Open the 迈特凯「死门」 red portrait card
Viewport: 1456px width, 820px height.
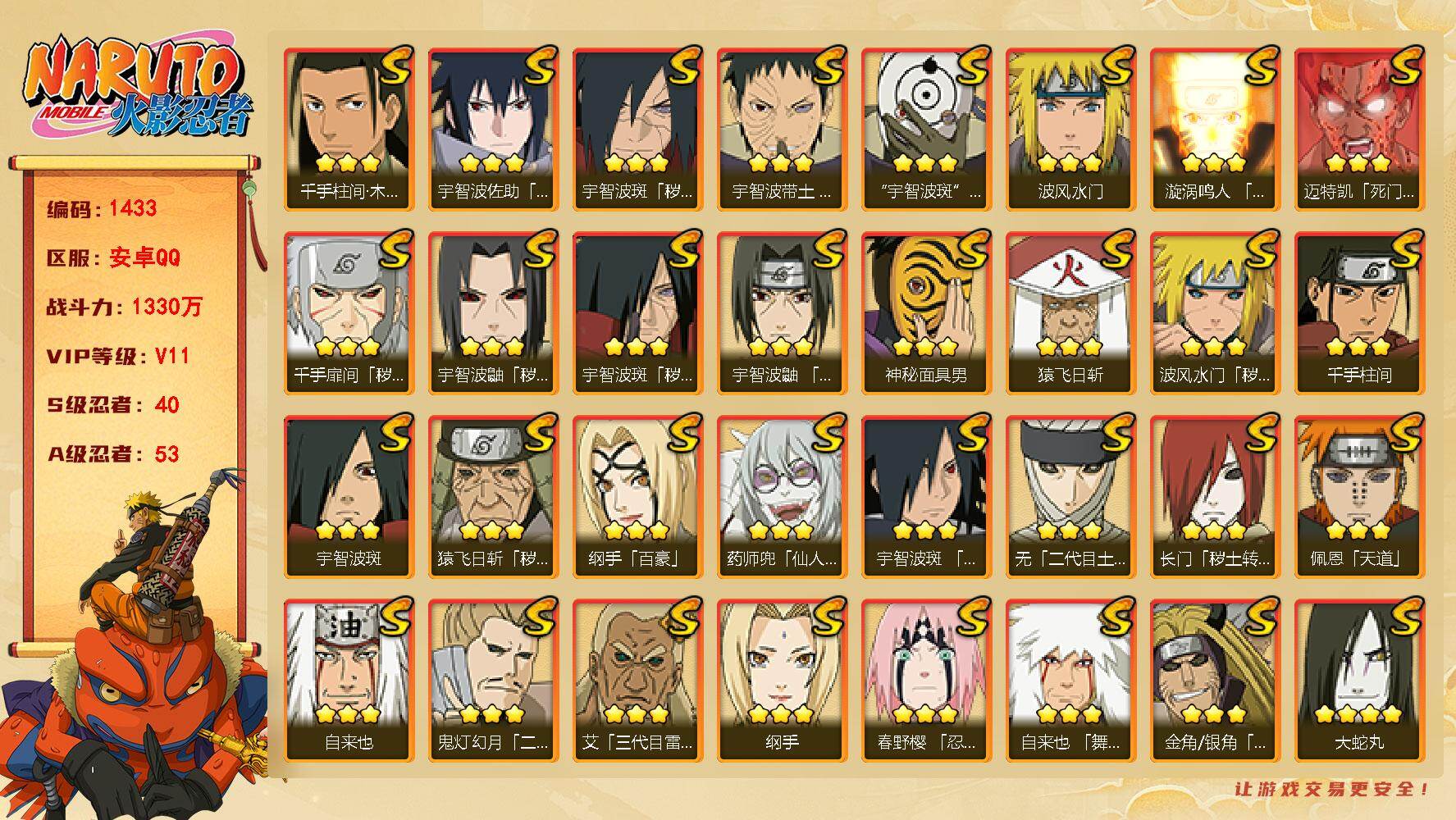click(x=1359, y=129)
